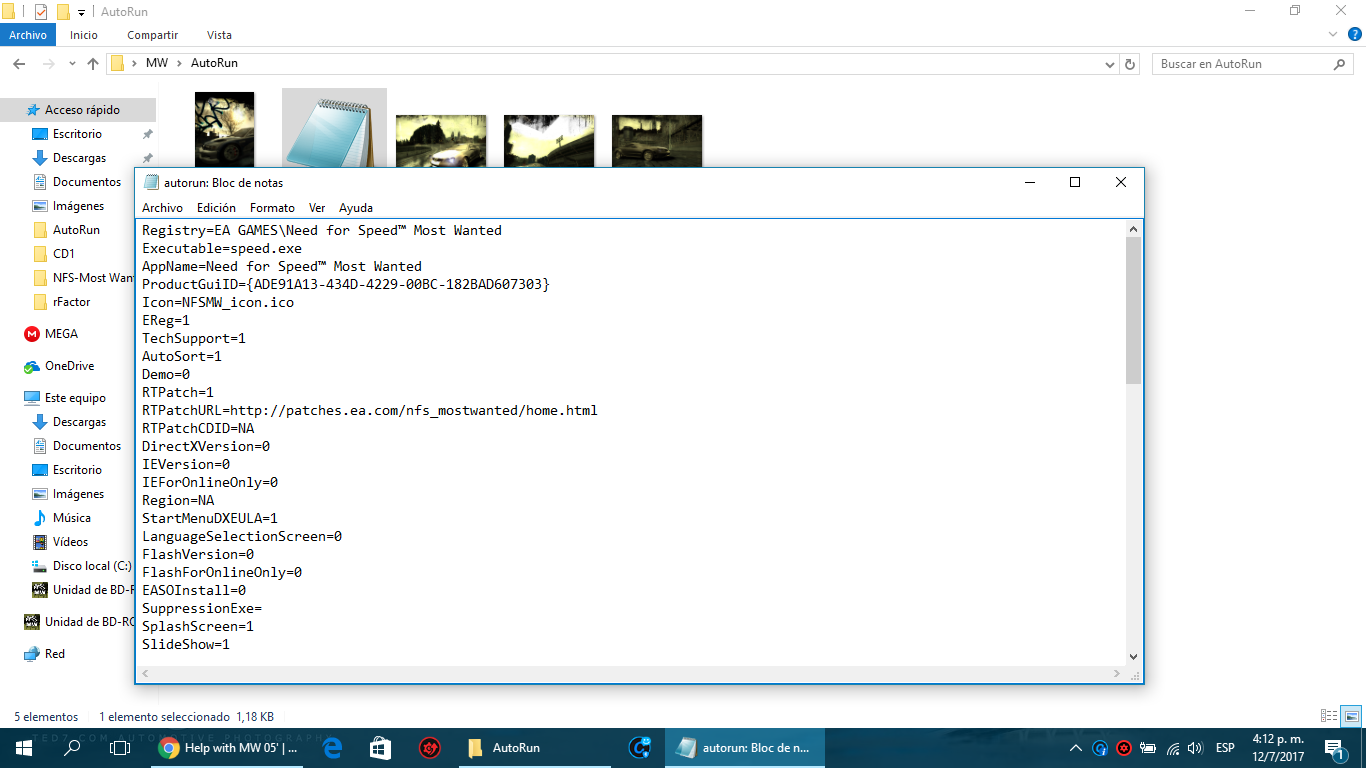Click Notepad horizontal scroll right arrow
This screenshot has height=768, width=1366.
click(1118, 674)
